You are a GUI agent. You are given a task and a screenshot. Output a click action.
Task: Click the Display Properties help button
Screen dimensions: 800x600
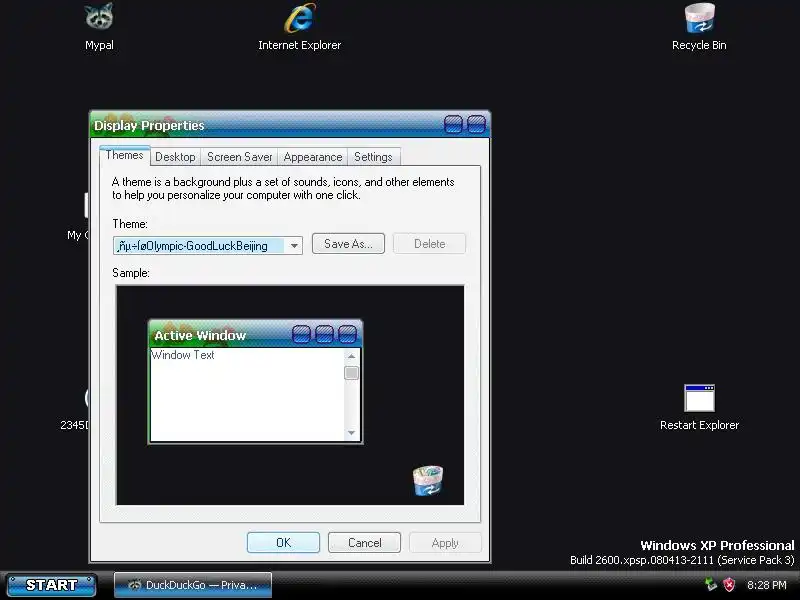click(x=453, y=124)
